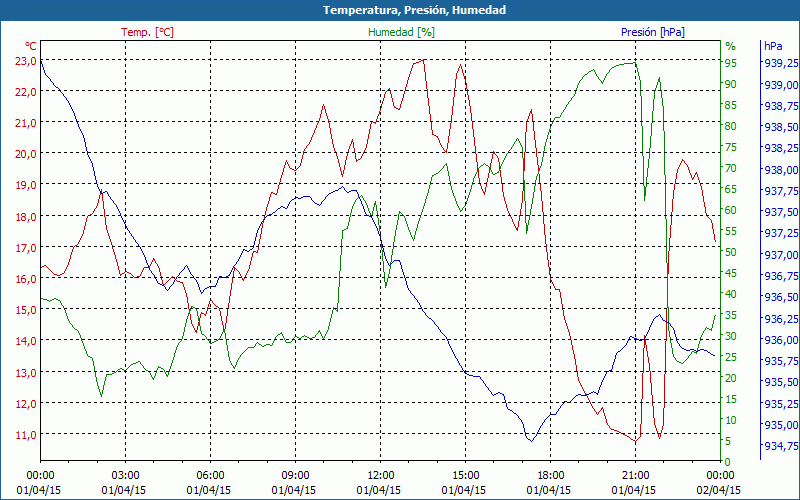
Task: Click the green '50' humidity axis value
Action: 731,252
